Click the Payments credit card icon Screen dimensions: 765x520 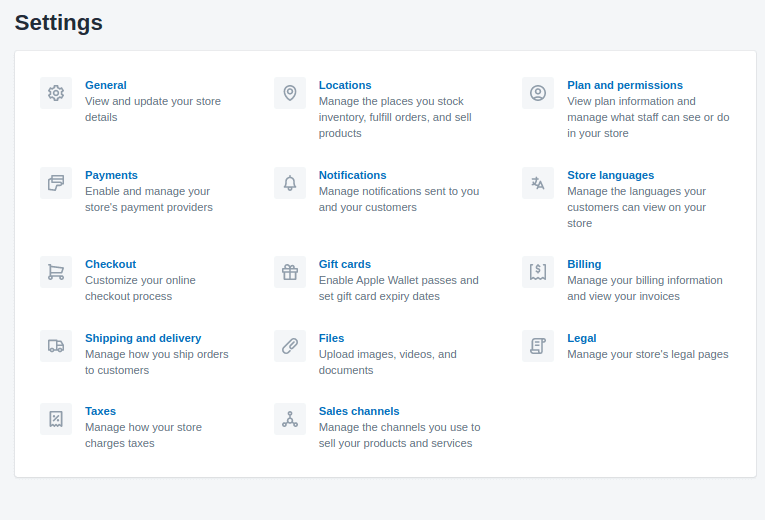coord(56,183)
